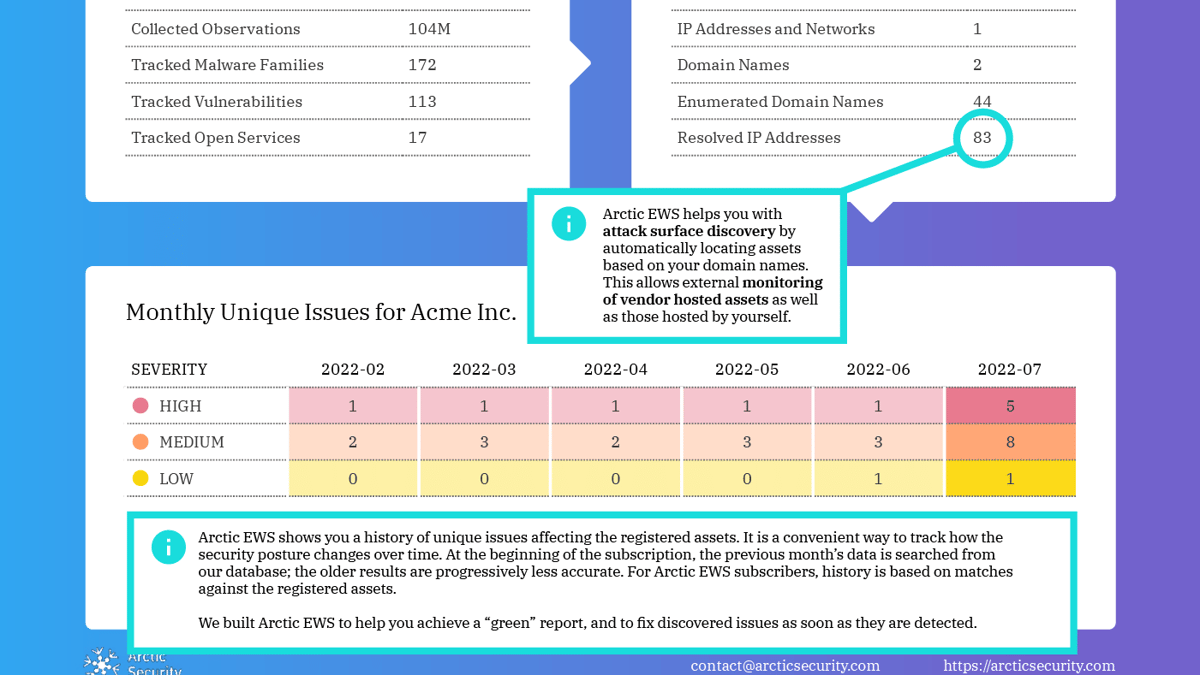Click the 17 open services value

[417, 138]
